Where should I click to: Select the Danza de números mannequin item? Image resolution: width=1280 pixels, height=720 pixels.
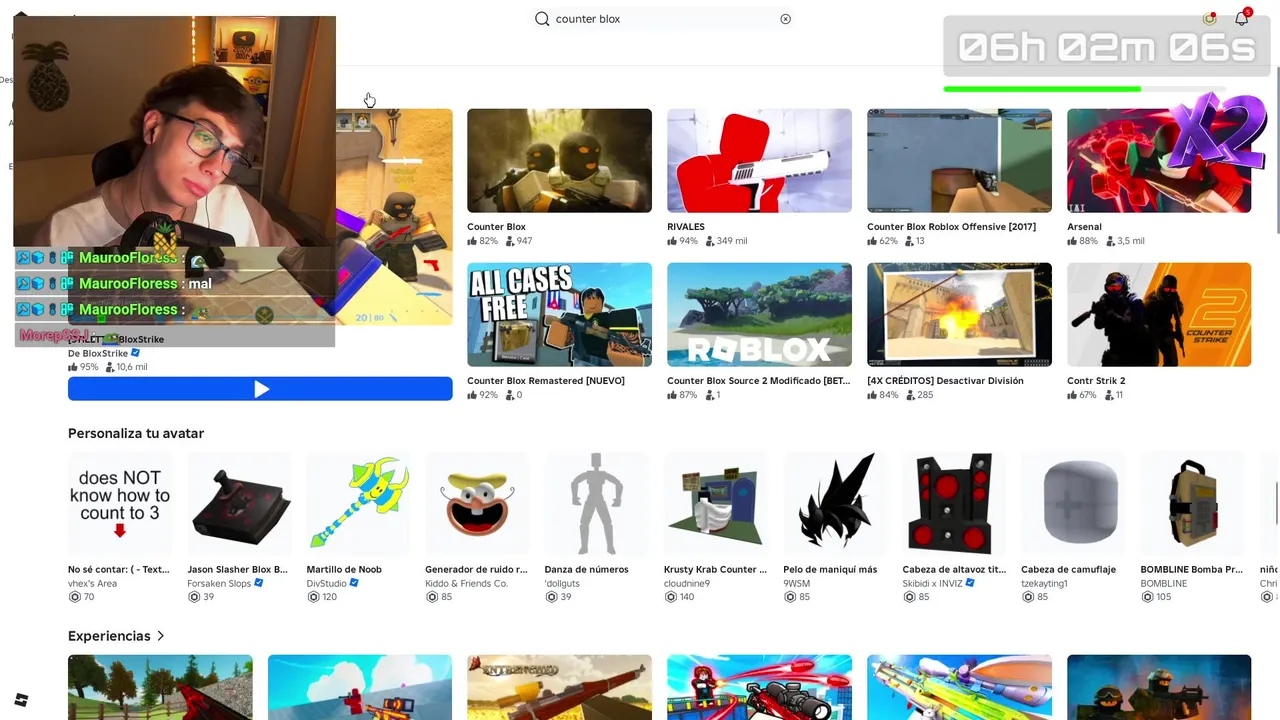coord(596,504)
